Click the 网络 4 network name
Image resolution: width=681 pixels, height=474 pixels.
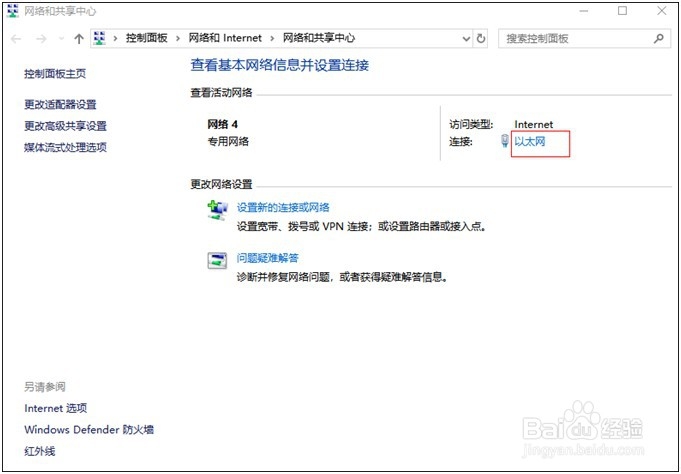[222, 125]
